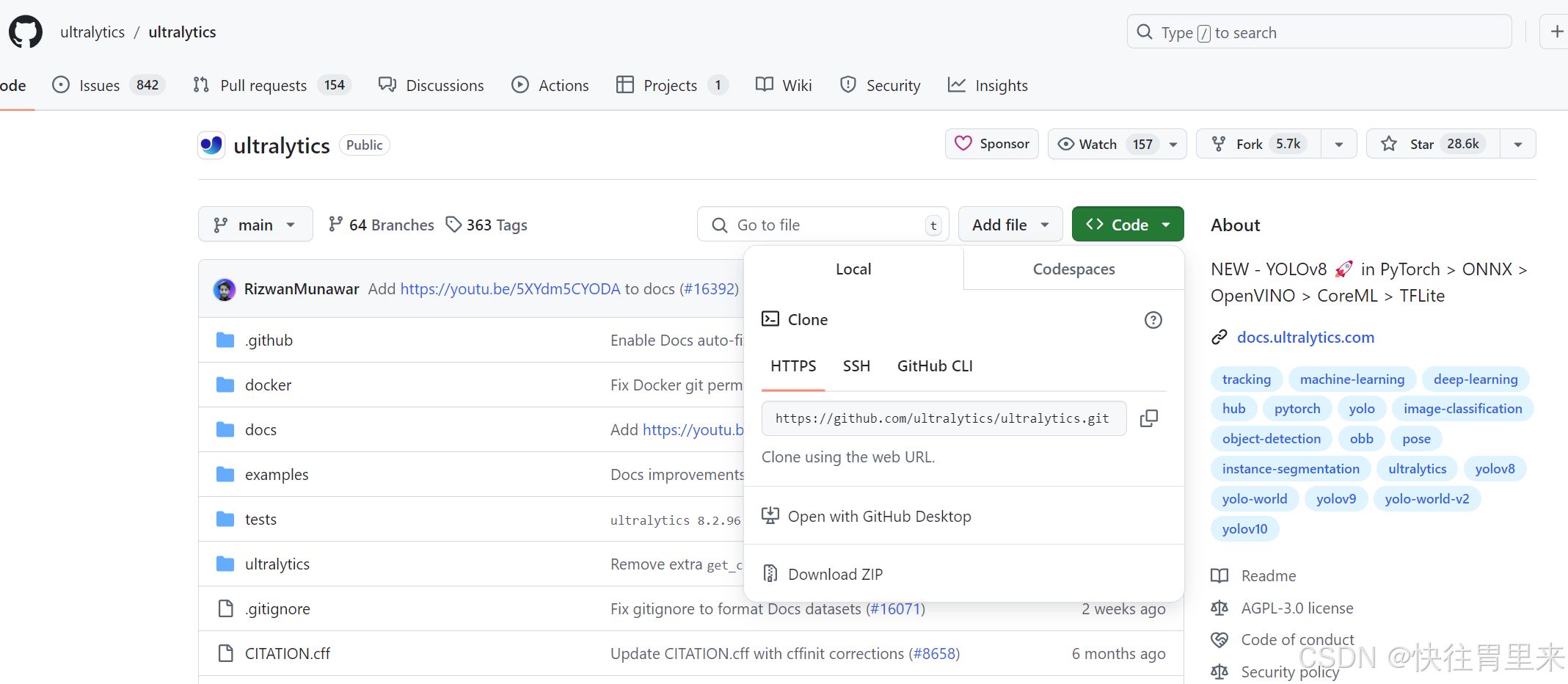Copy the HTTPS clone URL to clipboard
1568x684 pixels.
click(1149, 418)
